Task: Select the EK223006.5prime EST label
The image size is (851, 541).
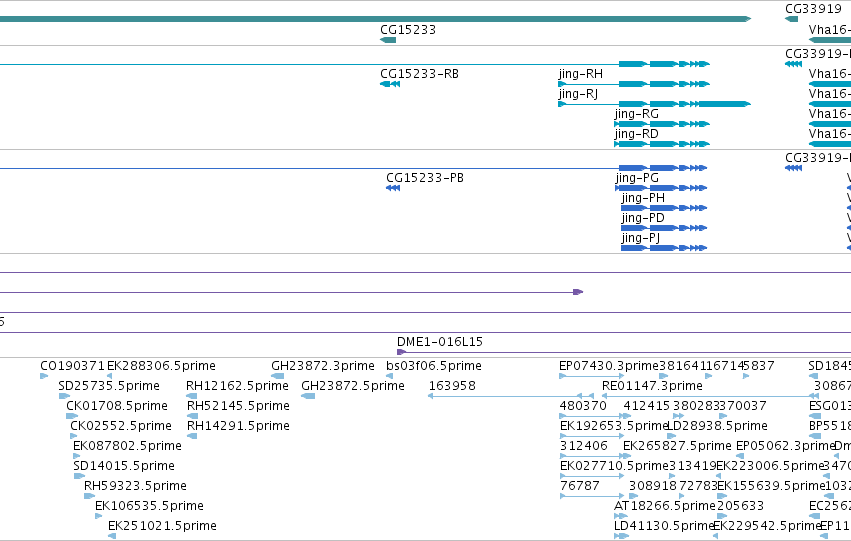Action: (x=770, y=466)
